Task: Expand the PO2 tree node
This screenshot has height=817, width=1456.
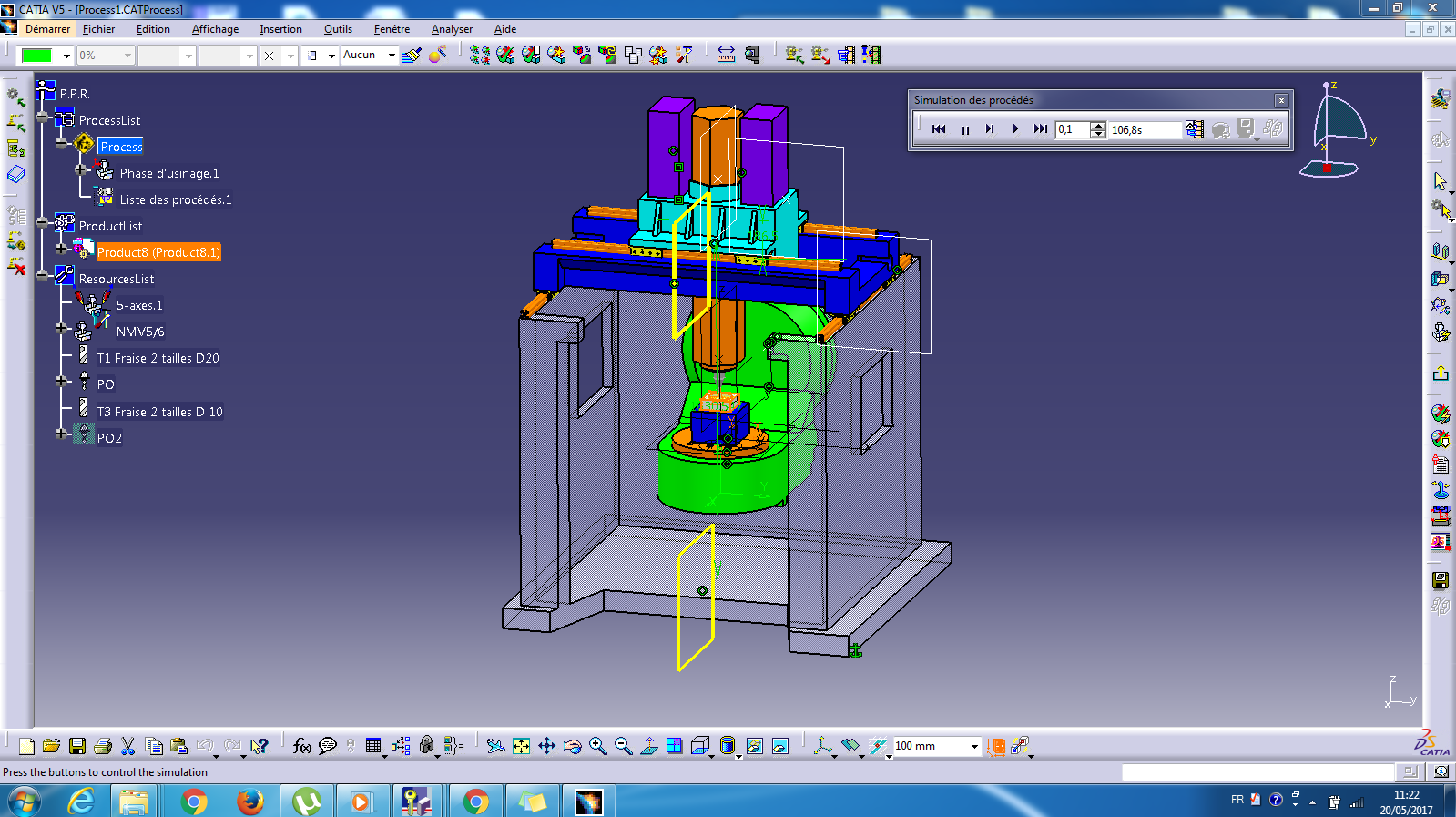Action: point(61,434)
